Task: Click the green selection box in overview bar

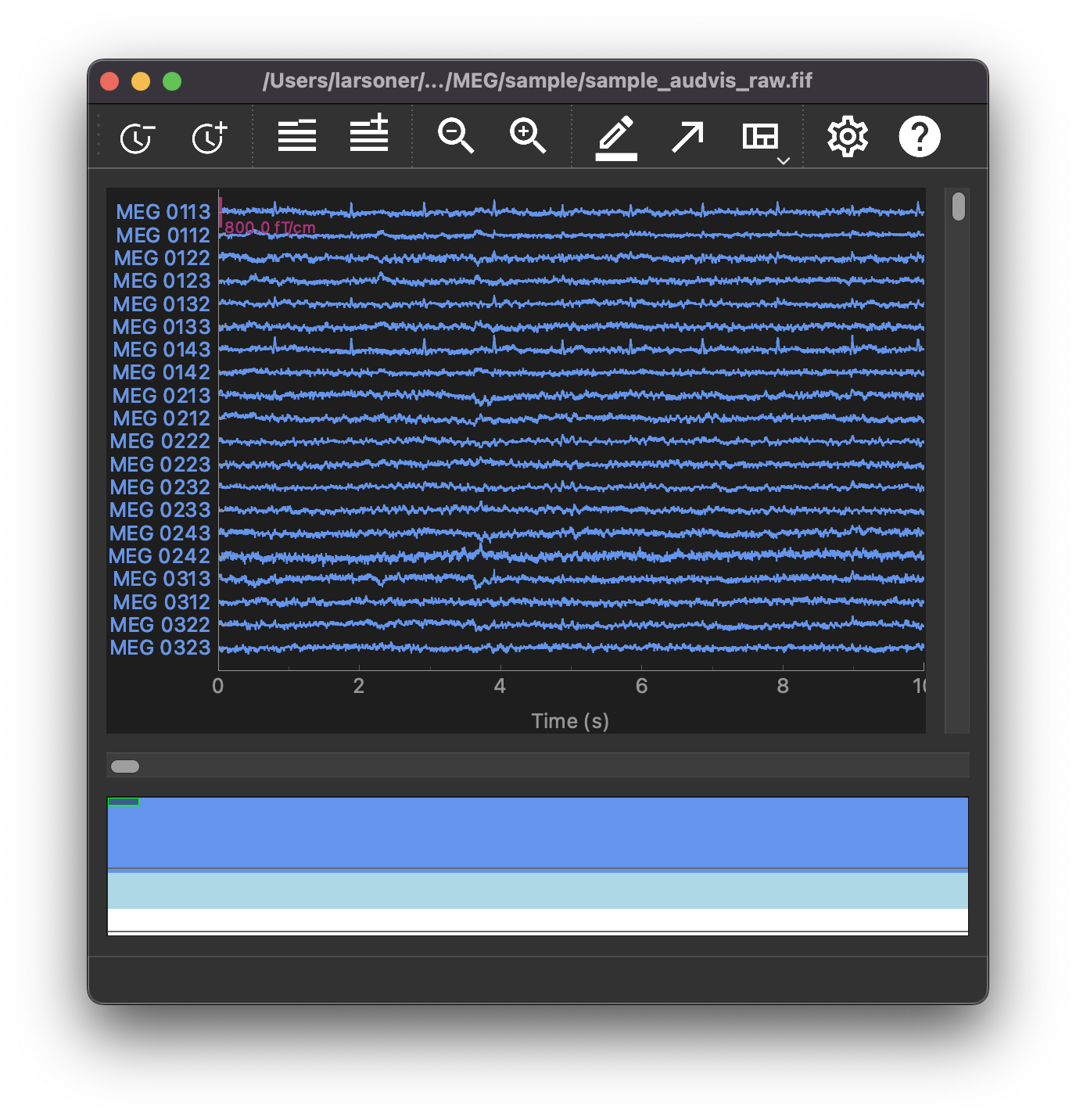Action: click(x=124, y=801)
